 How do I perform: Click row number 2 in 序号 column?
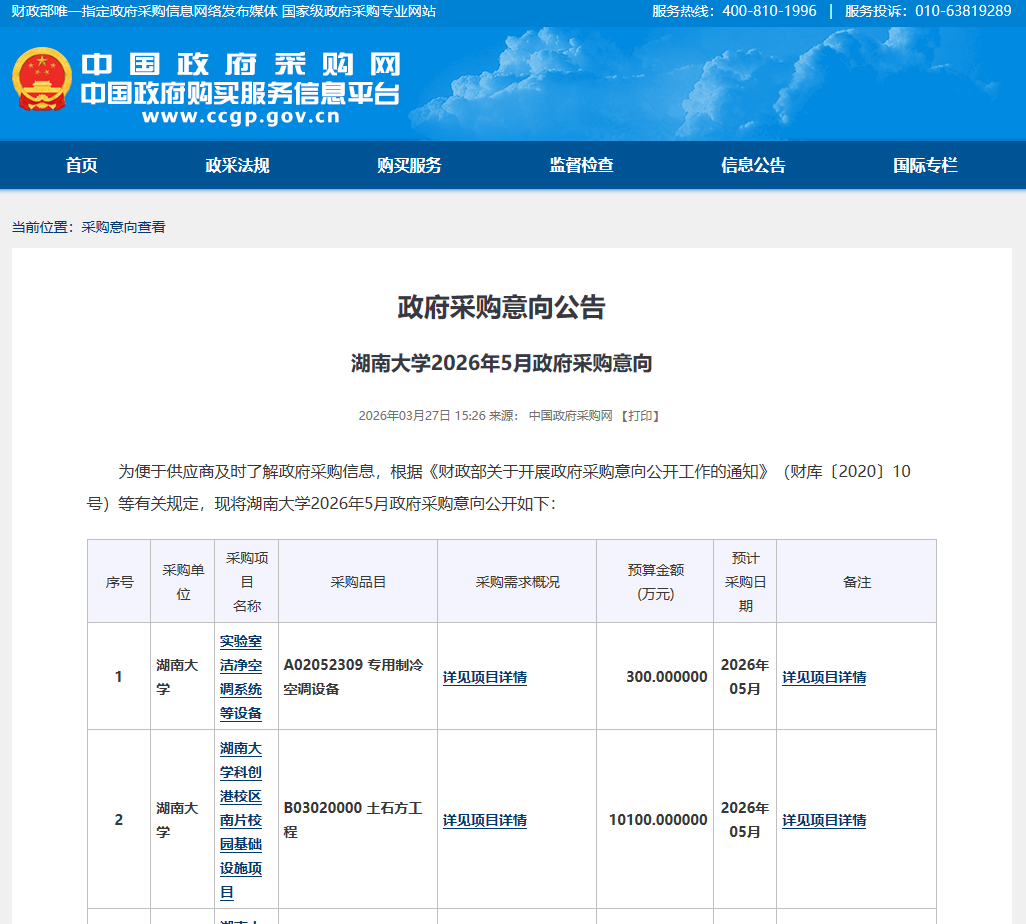[118, 820]
